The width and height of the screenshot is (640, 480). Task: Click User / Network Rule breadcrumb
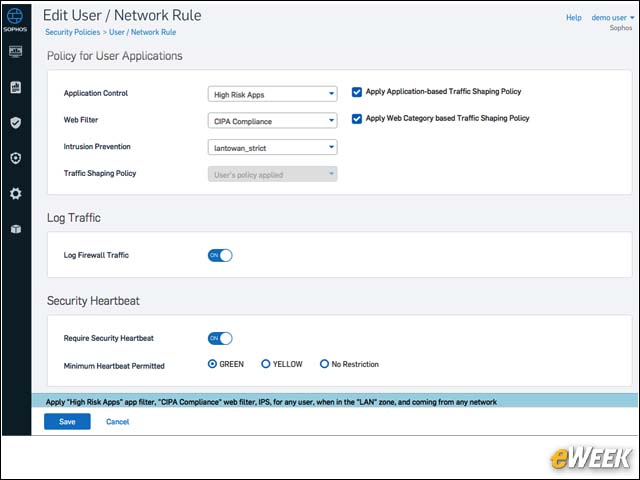[x=142, y=32]
